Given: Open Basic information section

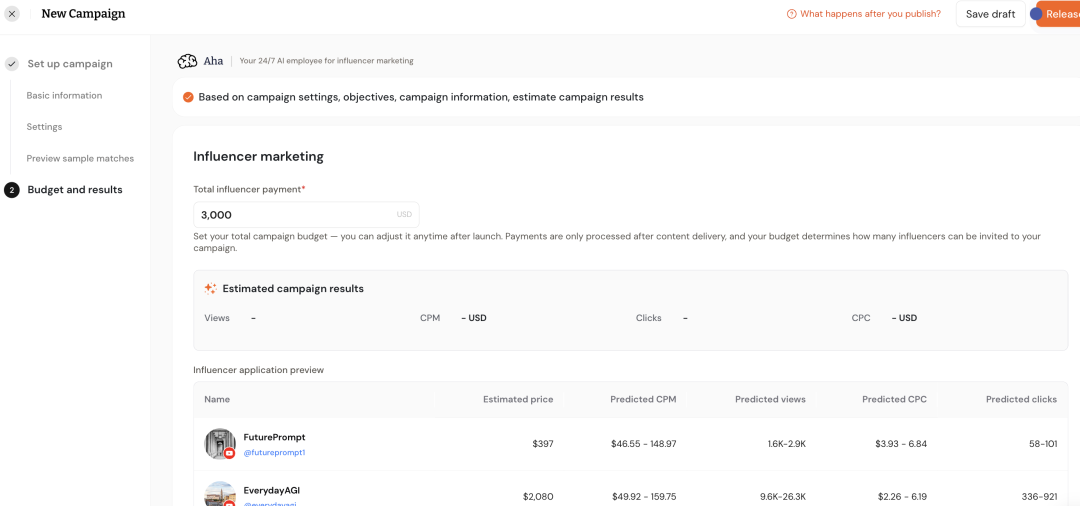Looking at the screenshot, I should [64, 96].
